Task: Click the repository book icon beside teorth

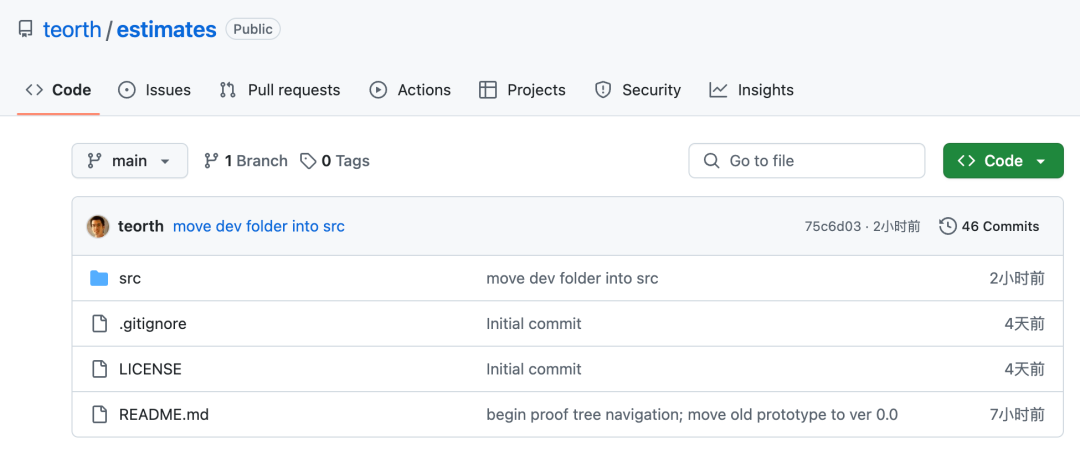Action: point(26,30)
